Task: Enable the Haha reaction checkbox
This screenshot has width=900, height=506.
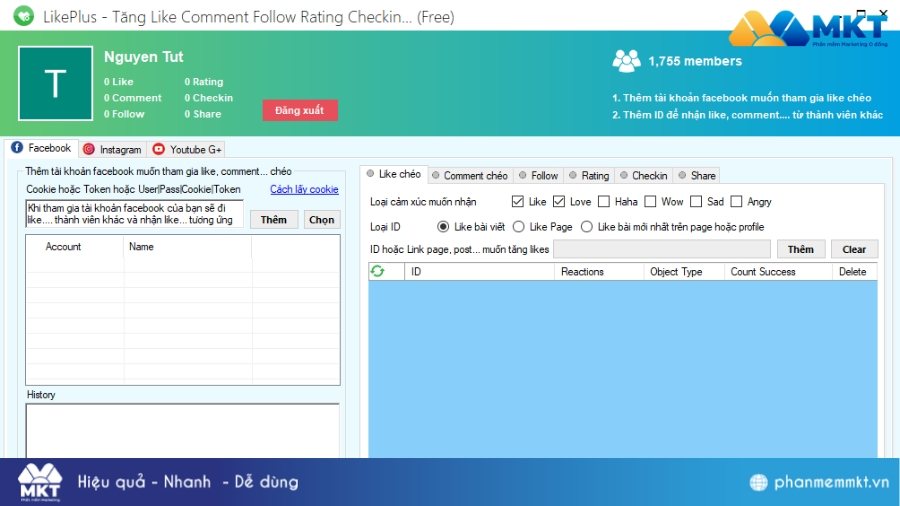Action: [x=604, y=201]
